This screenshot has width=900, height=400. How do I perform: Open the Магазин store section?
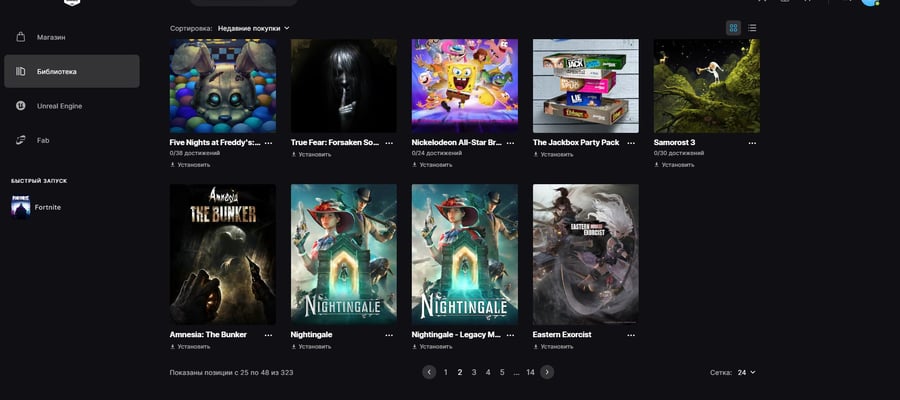[x=72, y=37]
